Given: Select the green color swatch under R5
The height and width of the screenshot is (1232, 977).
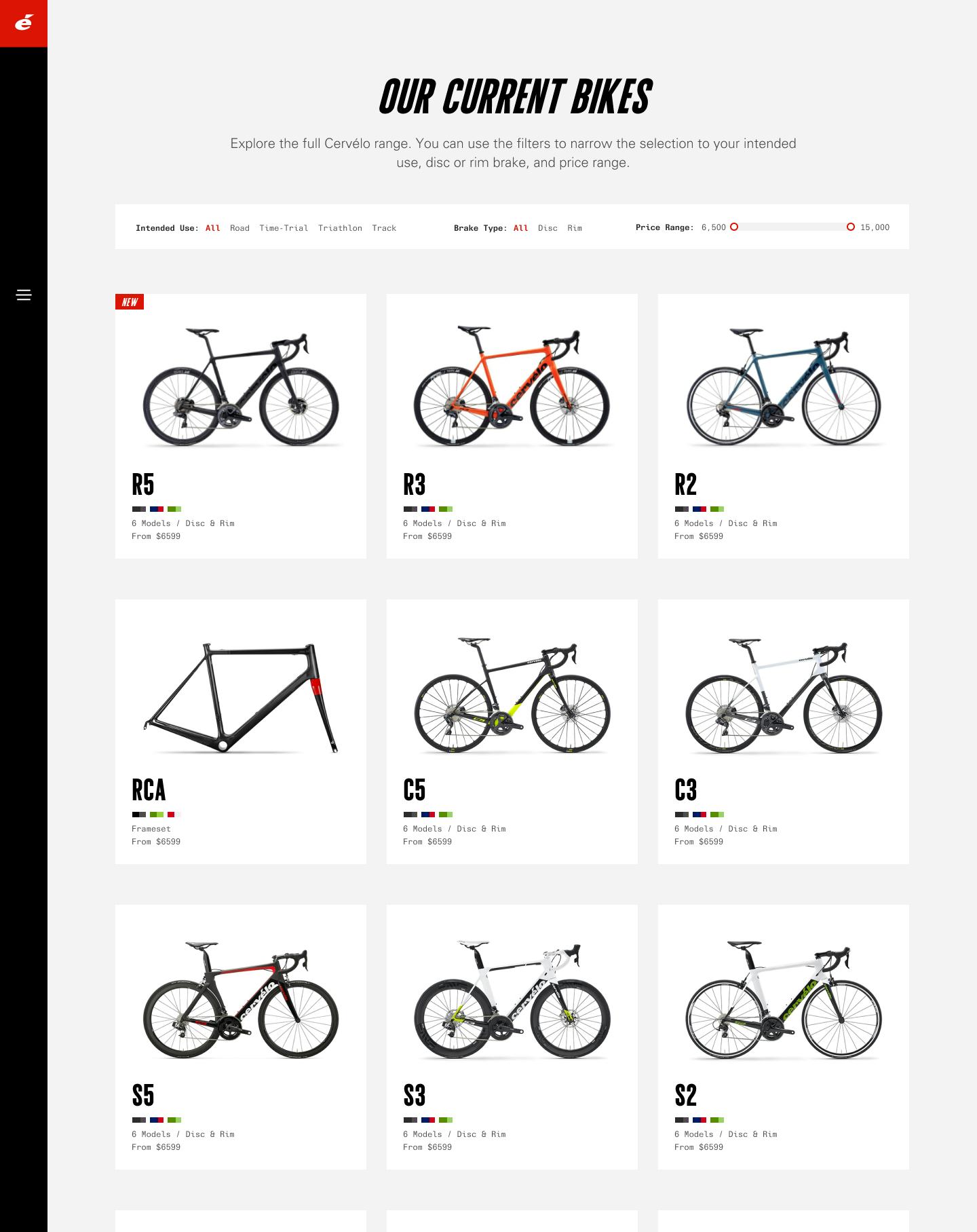Looking at the screenshot, I should (x=174, y=509).
